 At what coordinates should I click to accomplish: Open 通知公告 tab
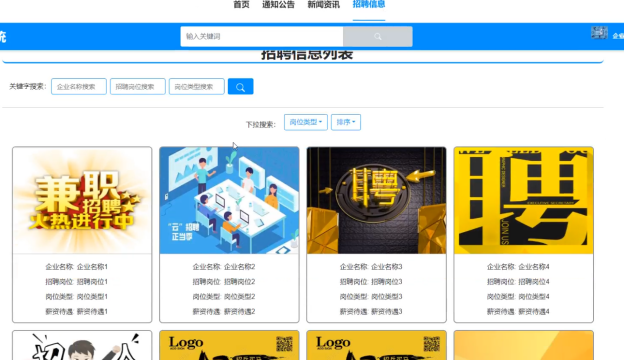(278, 5)
